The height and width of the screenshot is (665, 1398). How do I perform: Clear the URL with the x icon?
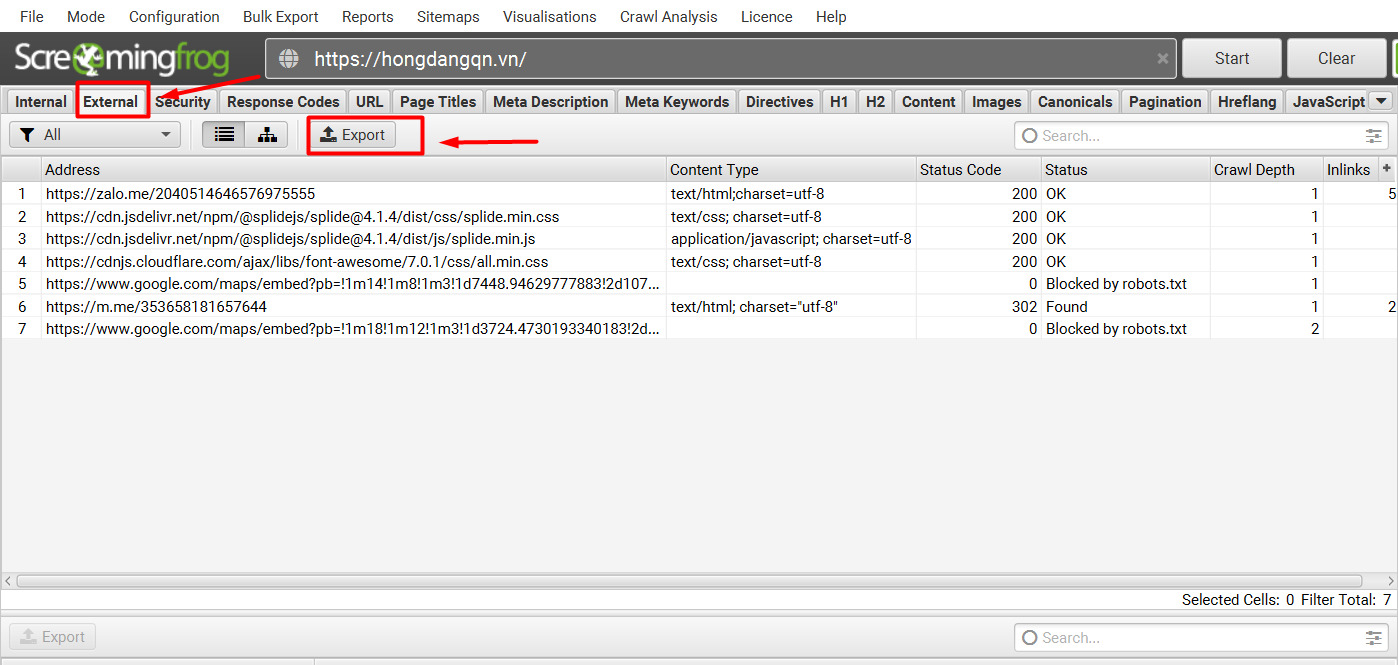[x=1162, y=59]
